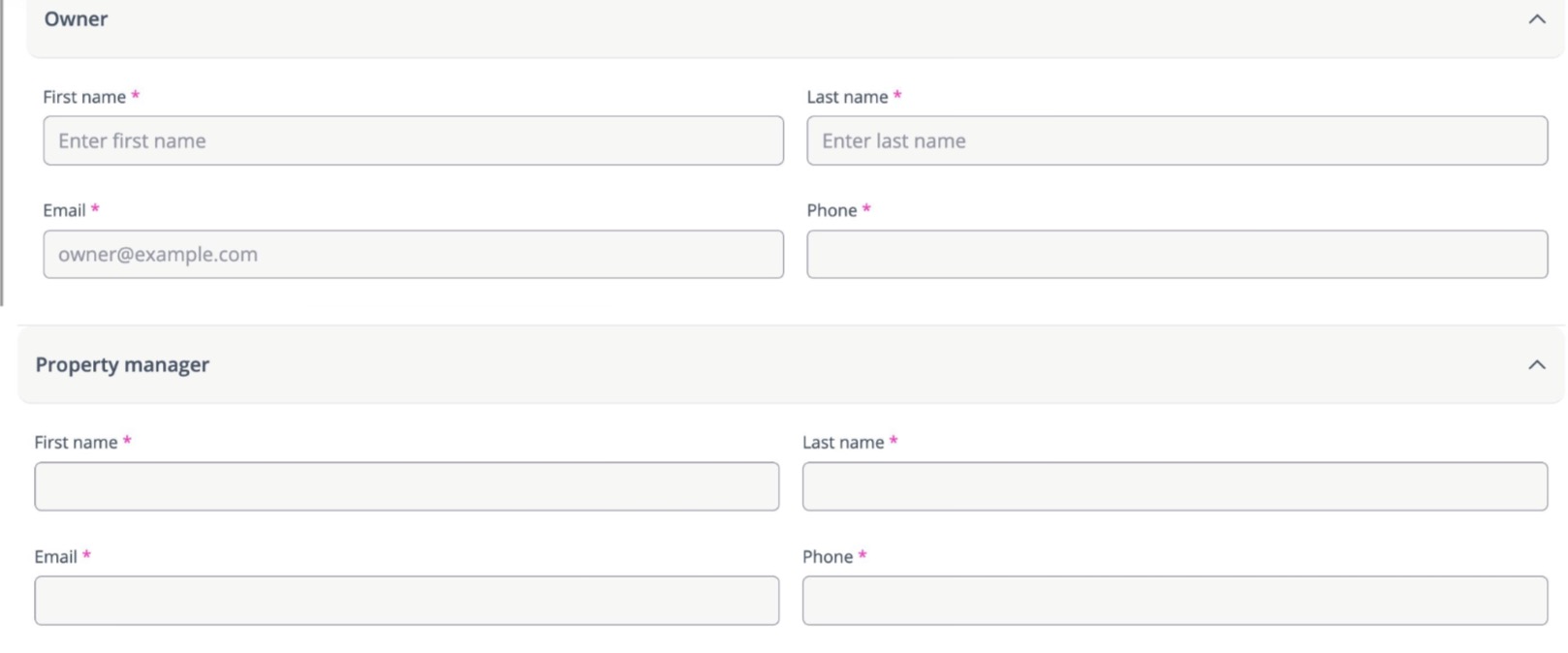
Task: Click Property manager 'First name' label
Action: 76,443
